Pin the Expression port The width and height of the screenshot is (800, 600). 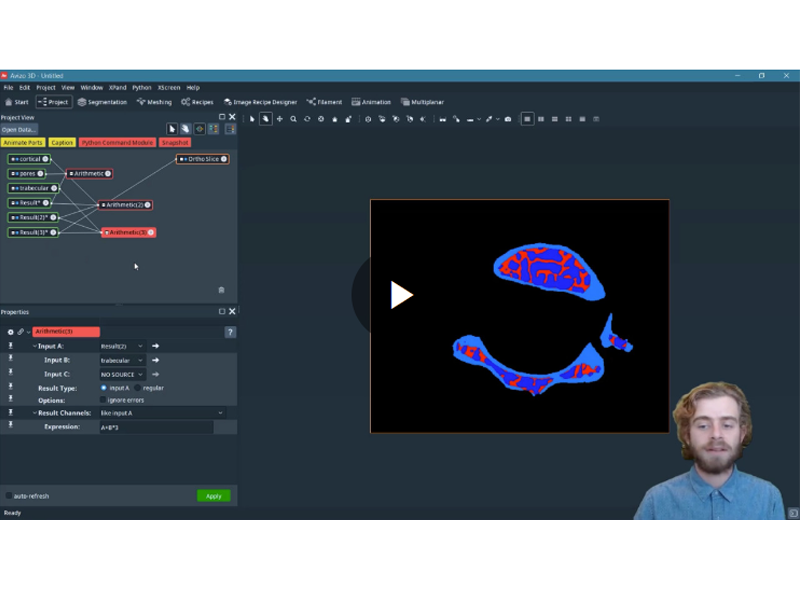[11, 426]
